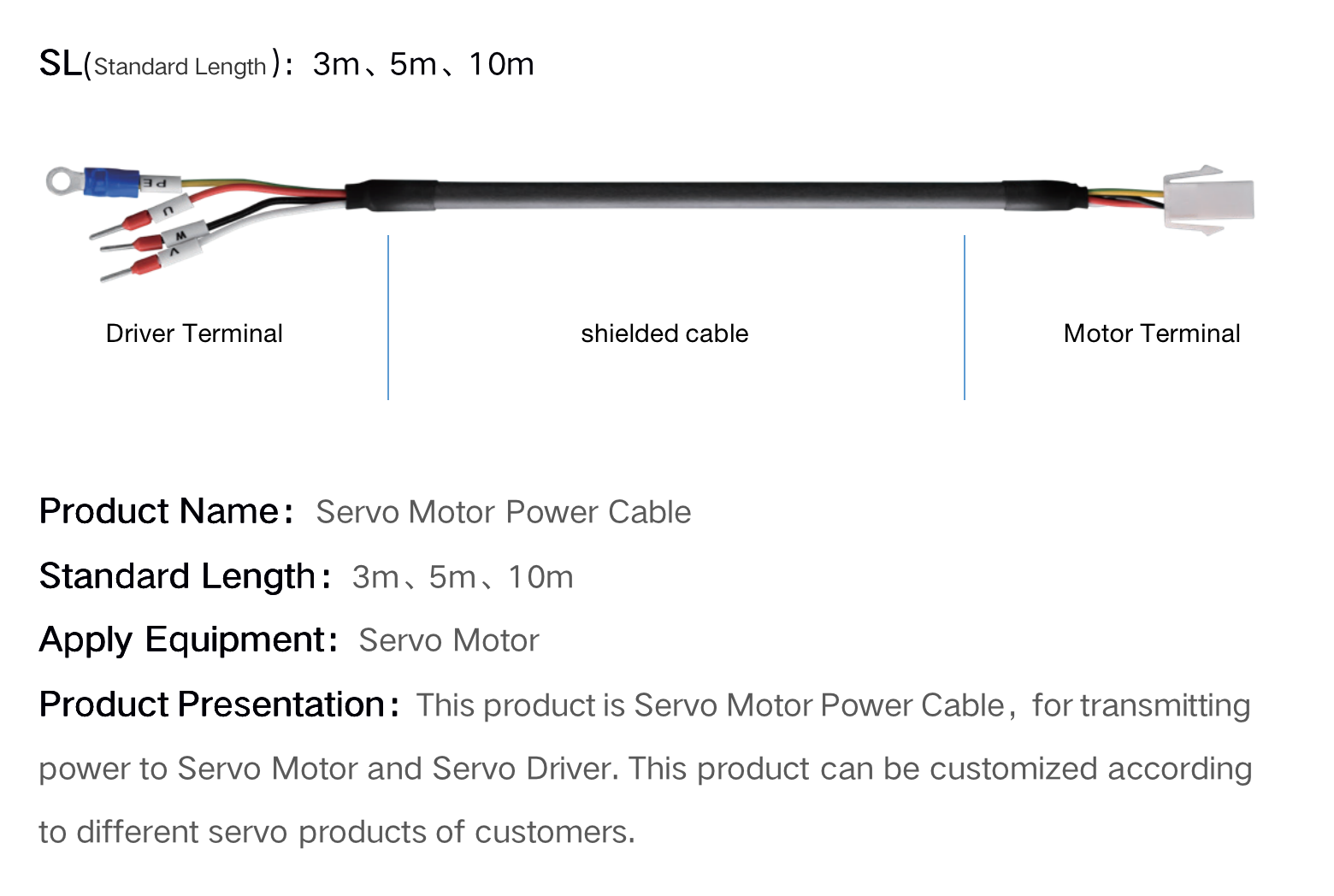The image size is (1334, 896).
Task: Click the left heat-shrink sleeve on cable
Action: click(392, 195)
